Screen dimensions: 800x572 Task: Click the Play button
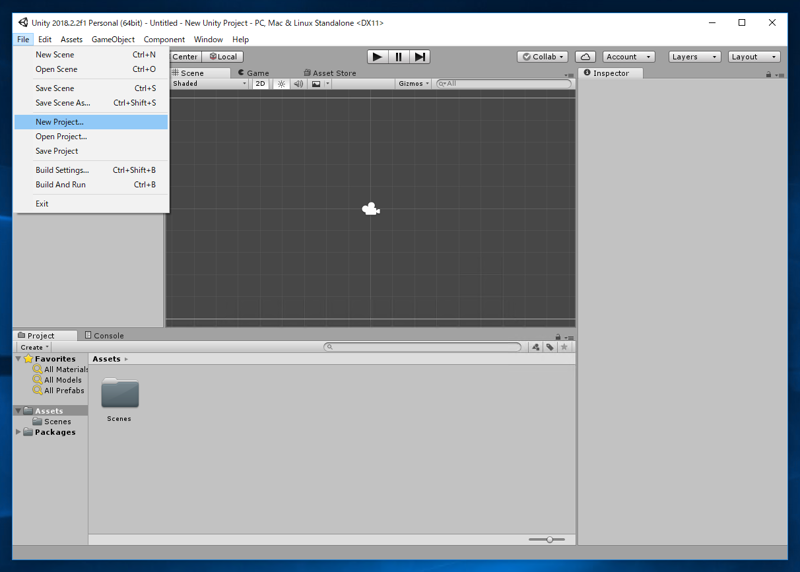(378, 57)
